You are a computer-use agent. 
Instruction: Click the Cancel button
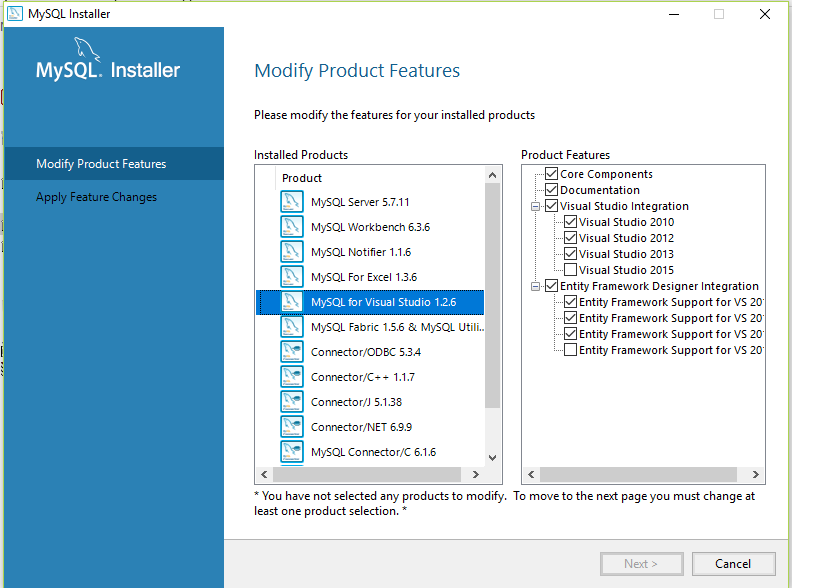733,564
